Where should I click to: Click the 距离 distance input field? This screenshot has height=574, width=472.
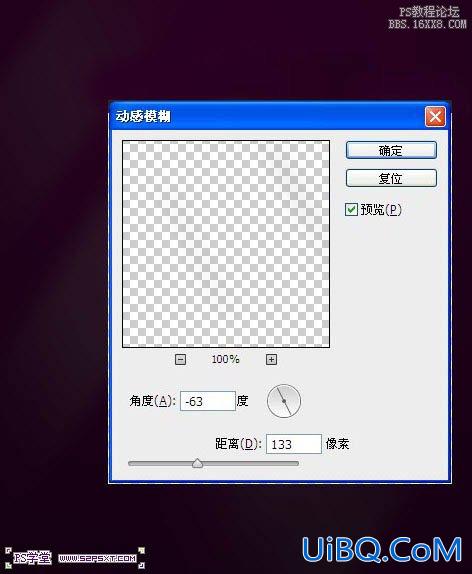[x=294, y=444]
